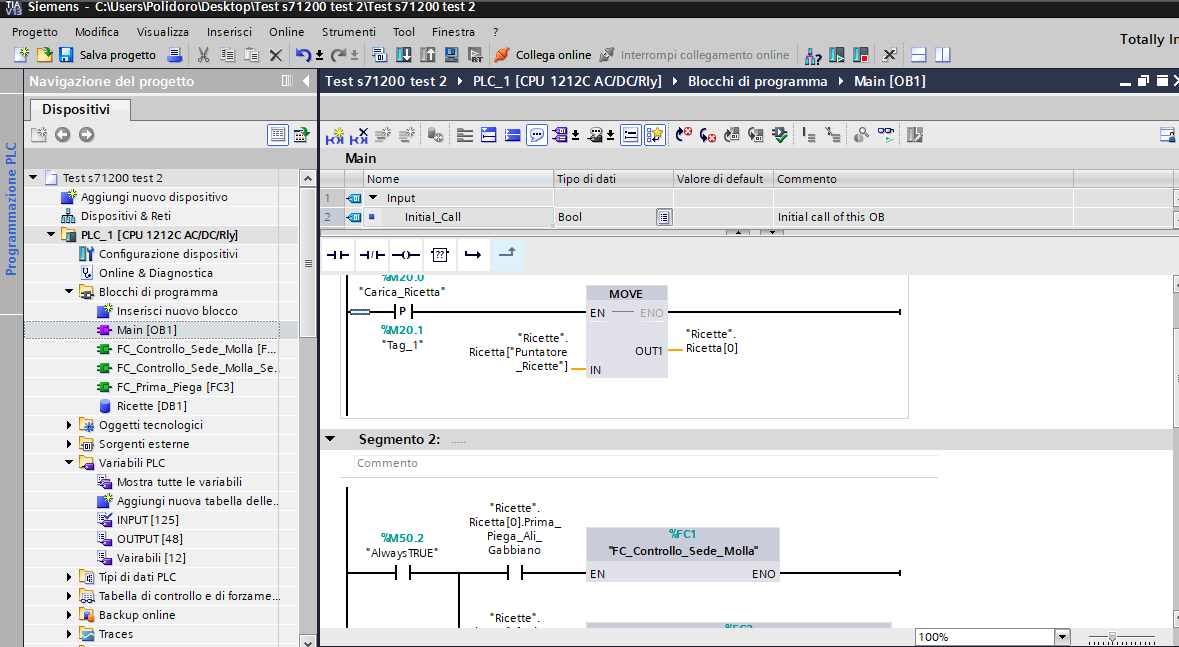Insert close branch from favorites bar
The height and width of the screenshot is (647, 1179).
(507, 254)
